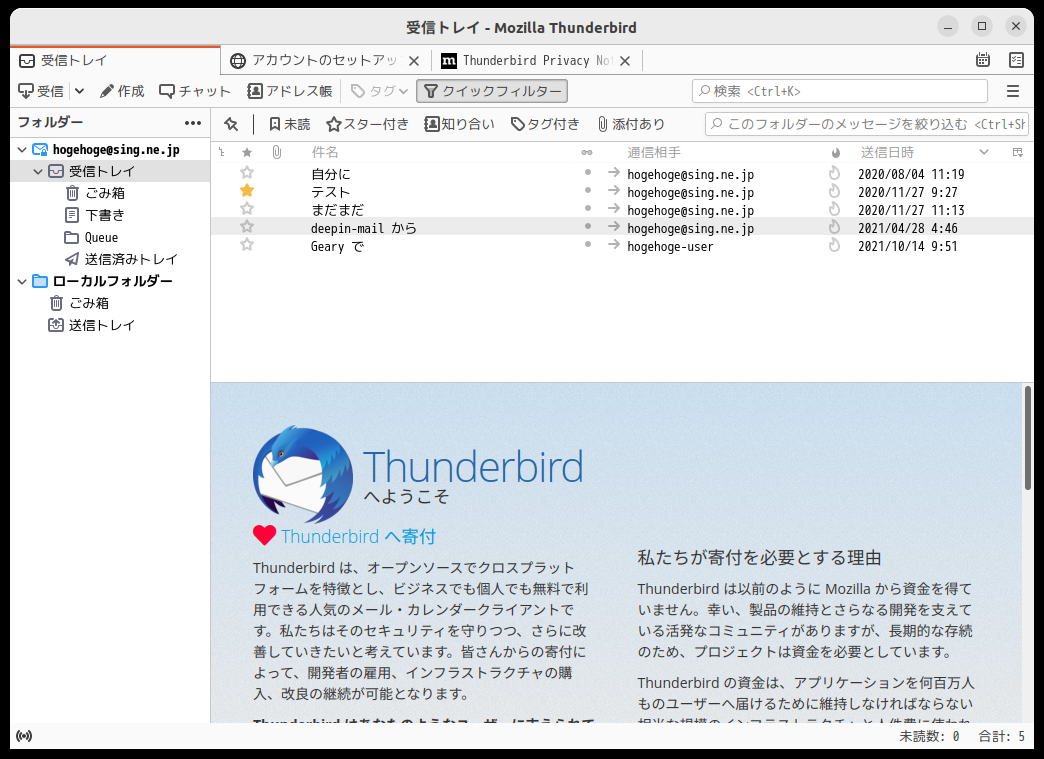The height and width of the screenshot is (759, 1044).
Task: Unstar the テスト message
Action: click(247, 191)
